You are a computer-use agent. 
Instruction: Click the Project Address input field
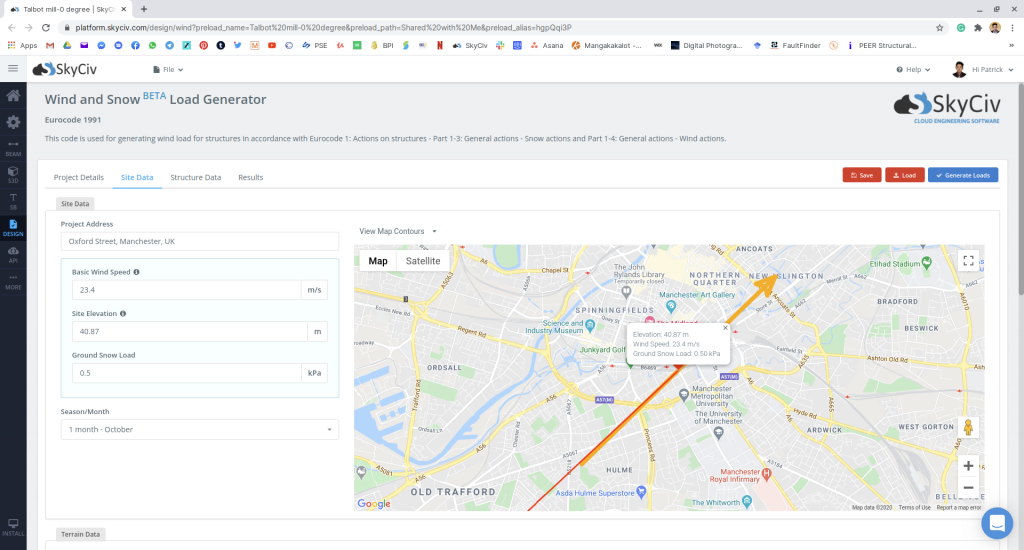(199, 241)
